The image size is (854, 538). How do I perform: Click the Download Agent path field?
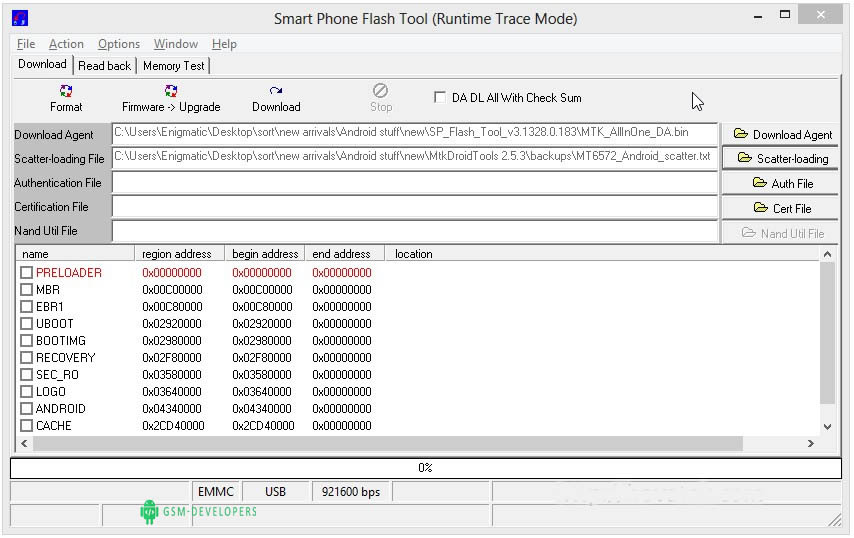click(x=414, y=133)
